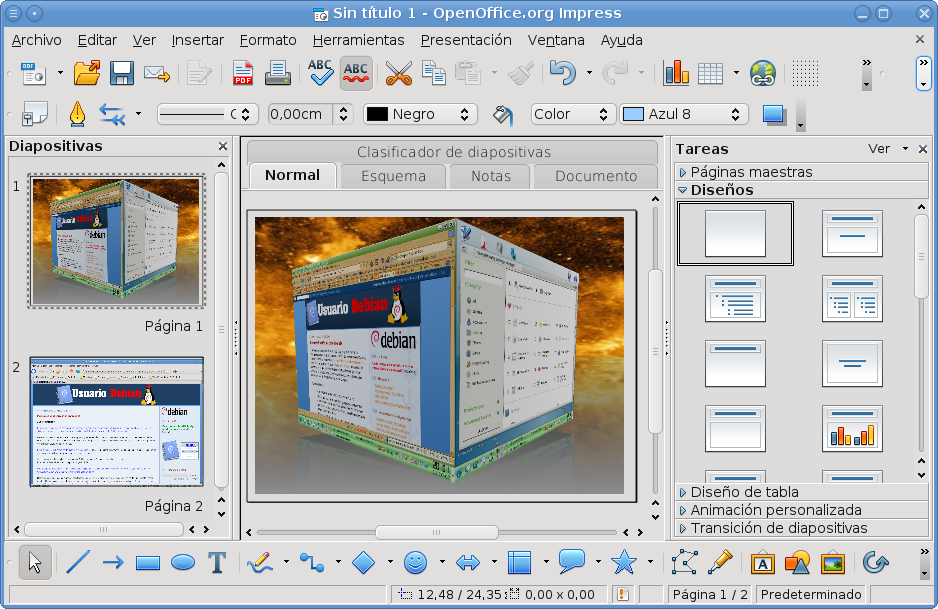Open the chart insertion tool
The image size is (938, 609).
pos(676,73)
